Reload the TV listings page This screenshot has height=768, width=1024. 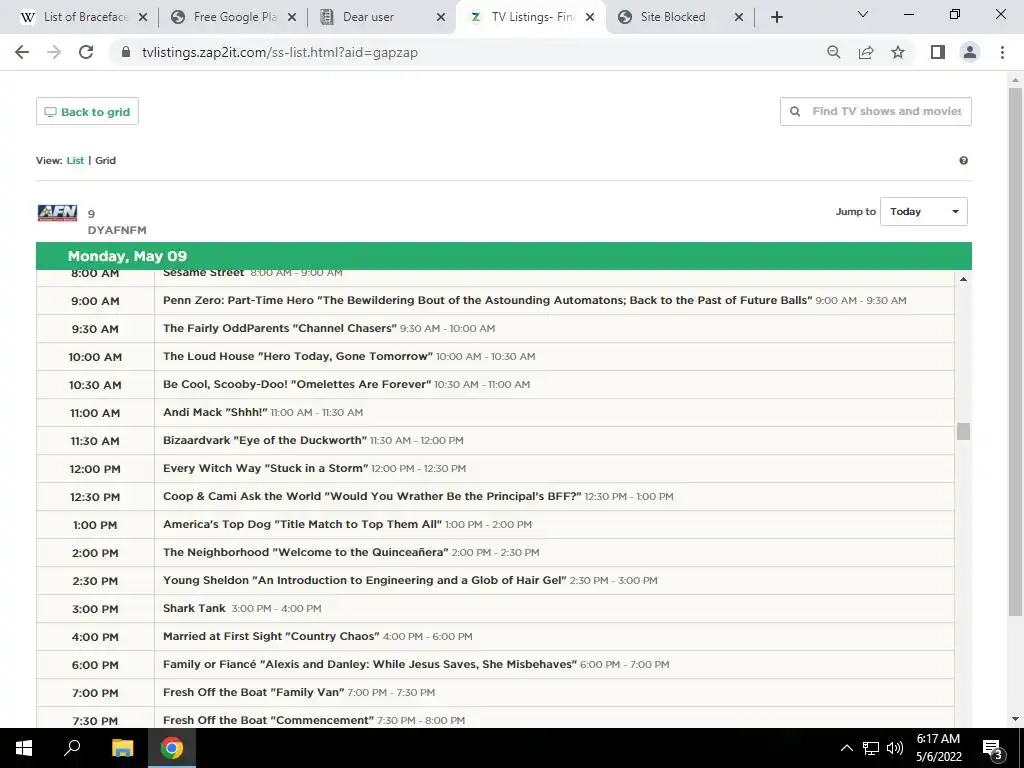(86, 52)
